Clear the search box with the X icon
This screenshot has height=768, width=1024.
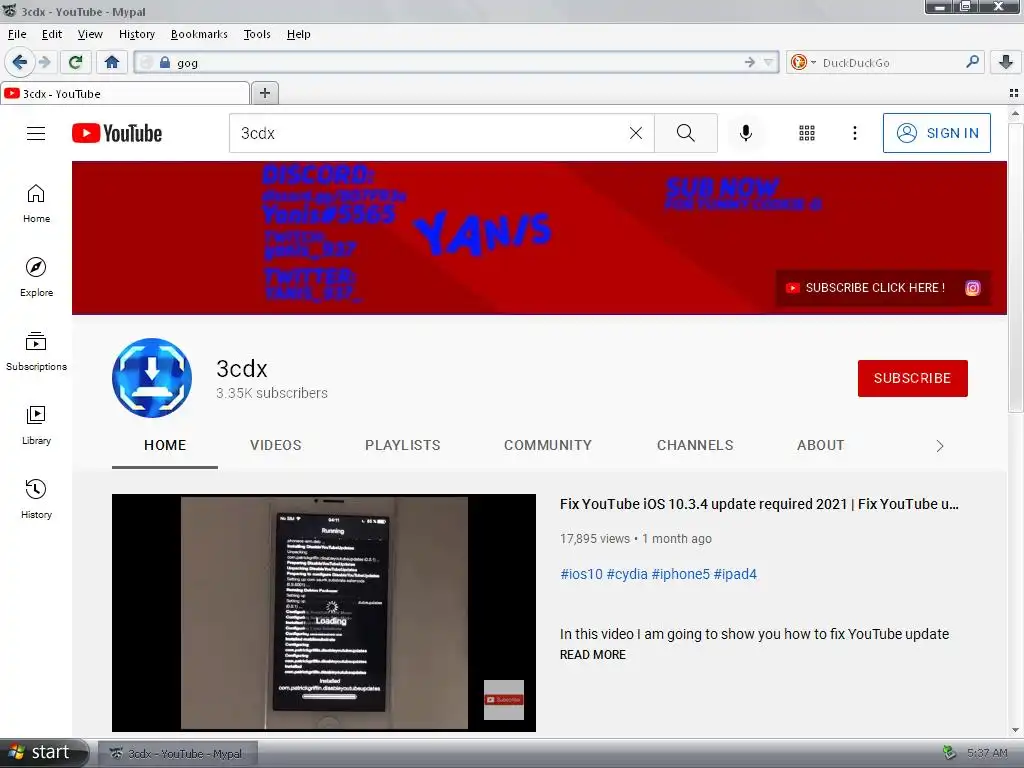click(x=635, y=133)
